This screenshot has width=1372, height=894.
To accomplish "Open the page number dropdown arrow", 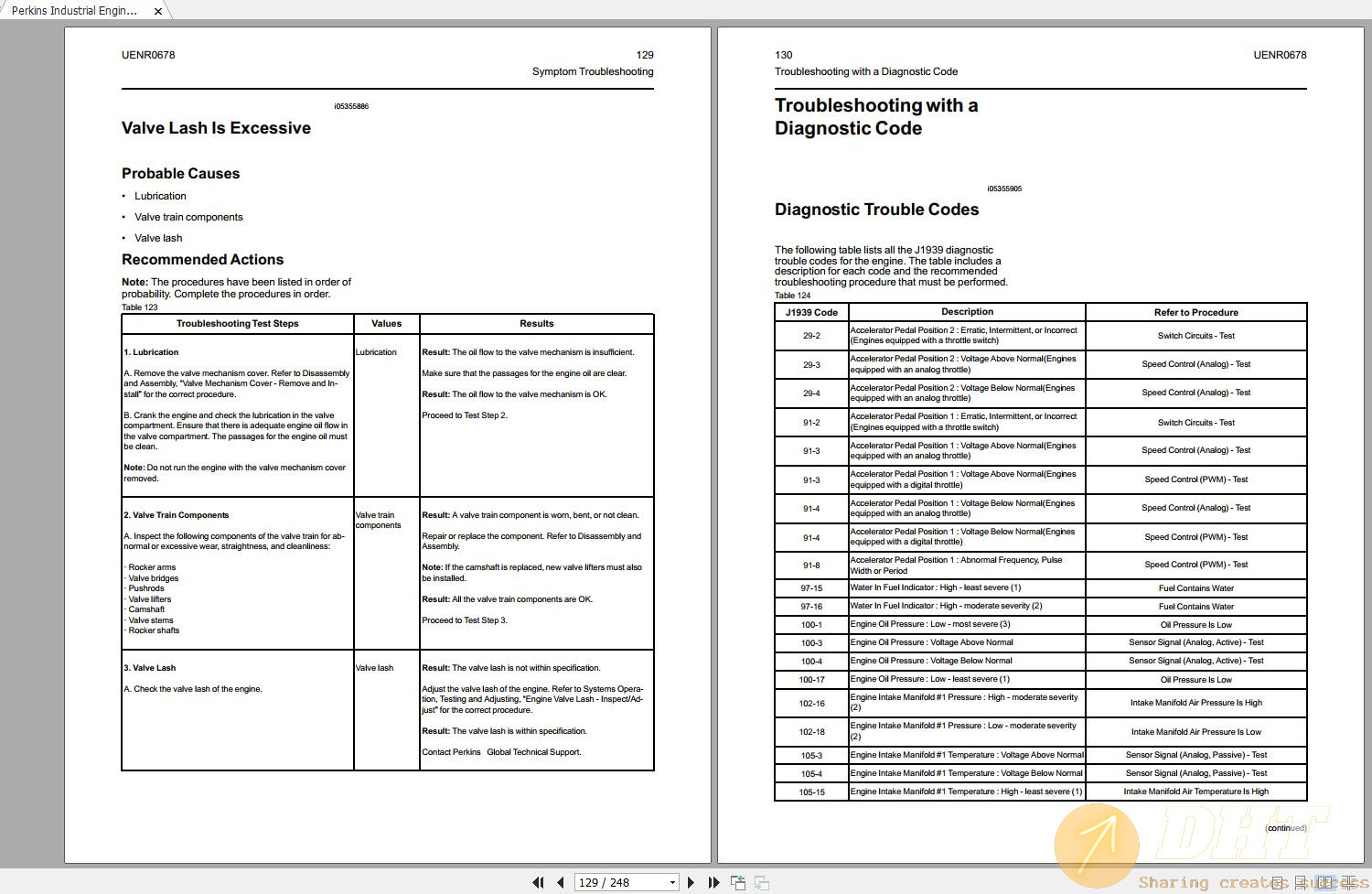I will click(672, 882).
